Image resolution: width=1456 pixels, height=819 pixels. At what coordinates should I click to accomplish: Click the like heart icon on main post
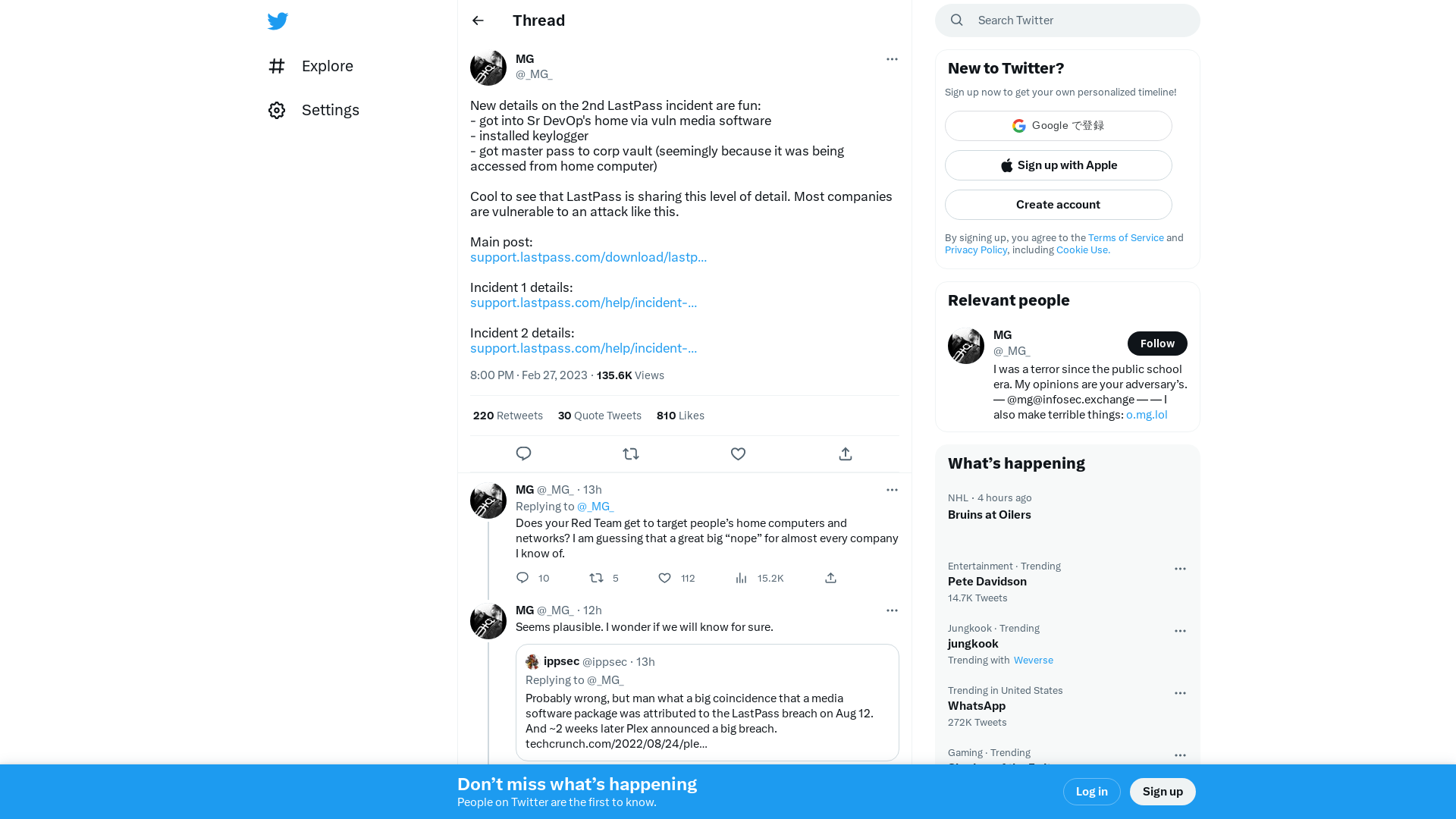pyautogui.click(x=738, y=453)
